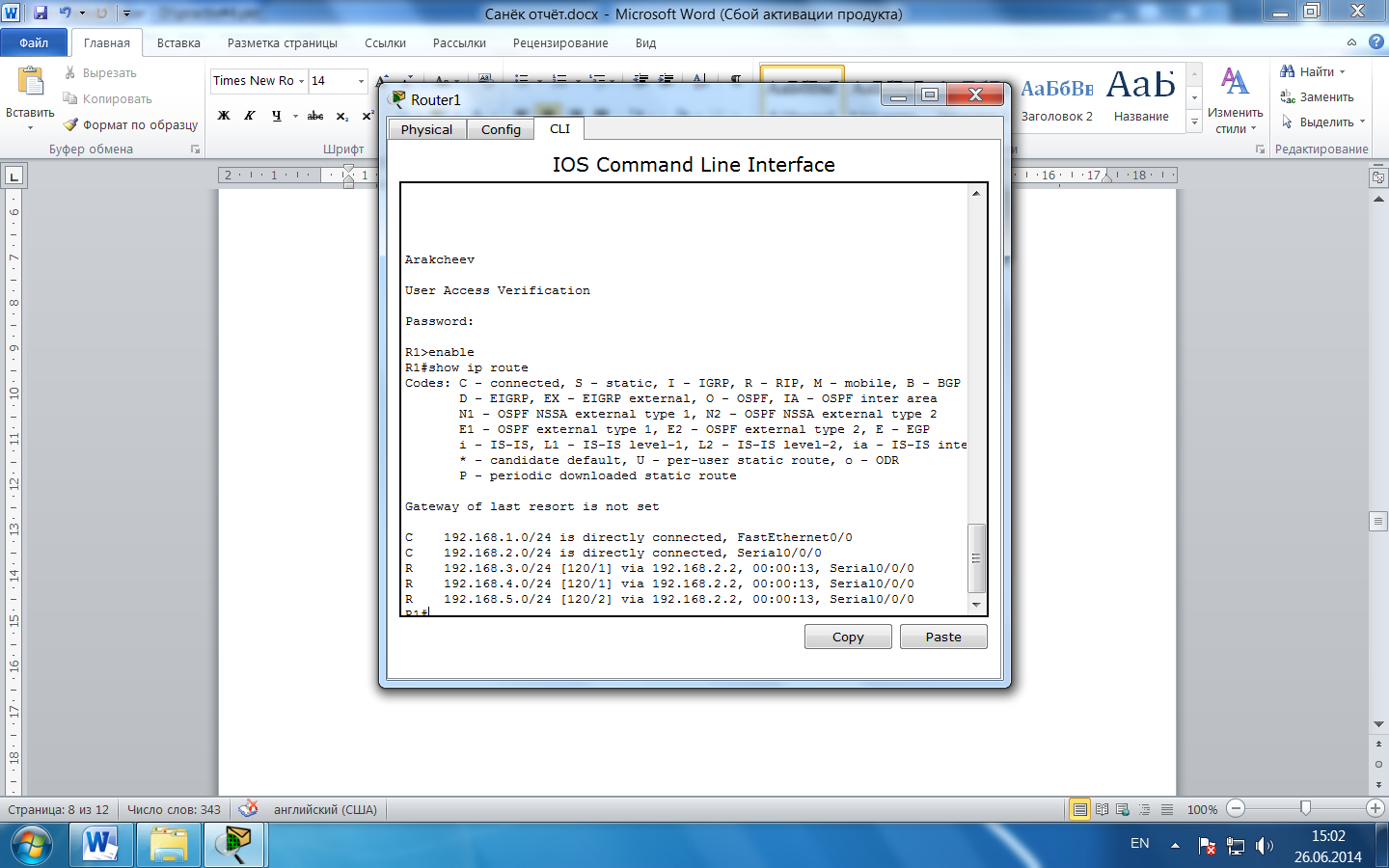Click the CLI scrollbar down arrow
The height and width of the screenshot is (868, 1389).
pos(976,605)
